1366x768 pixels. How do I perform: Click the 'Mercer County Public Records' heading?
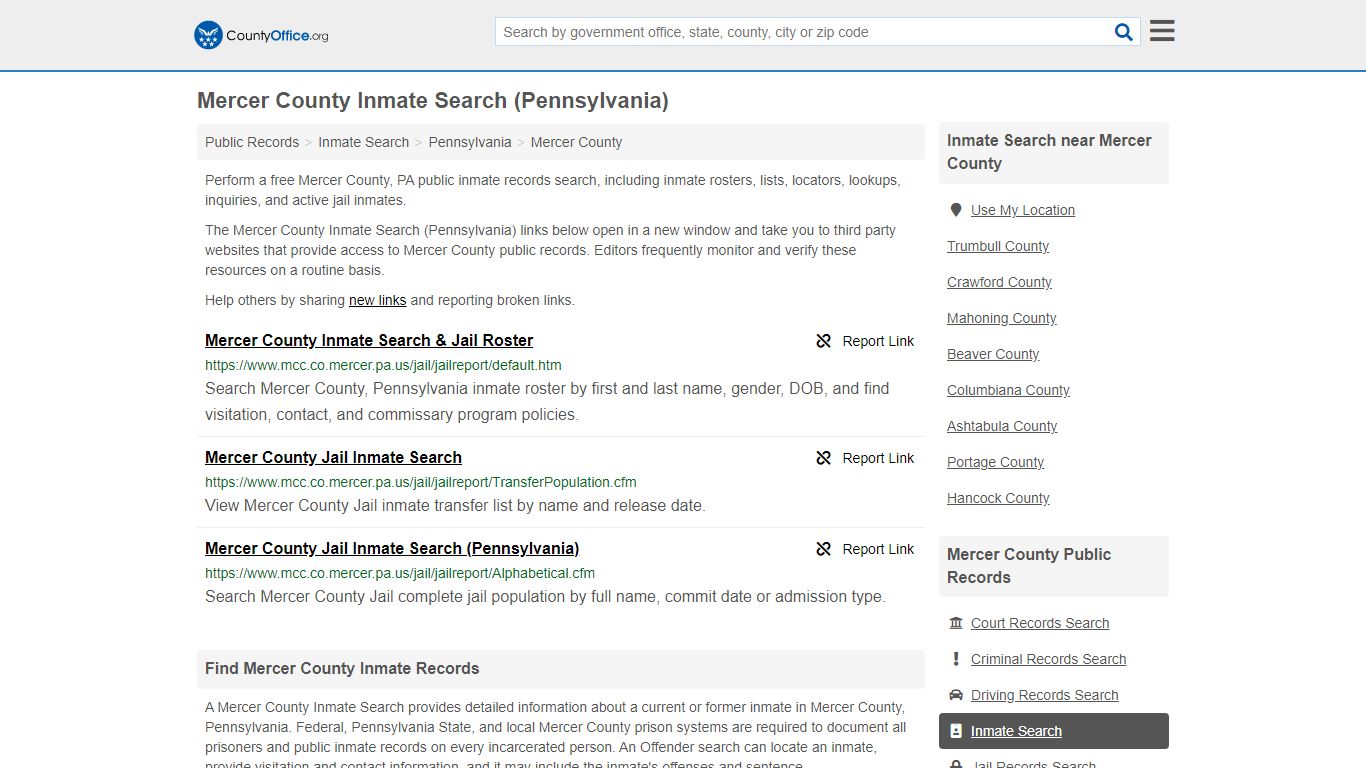[x=1029, y=566]
